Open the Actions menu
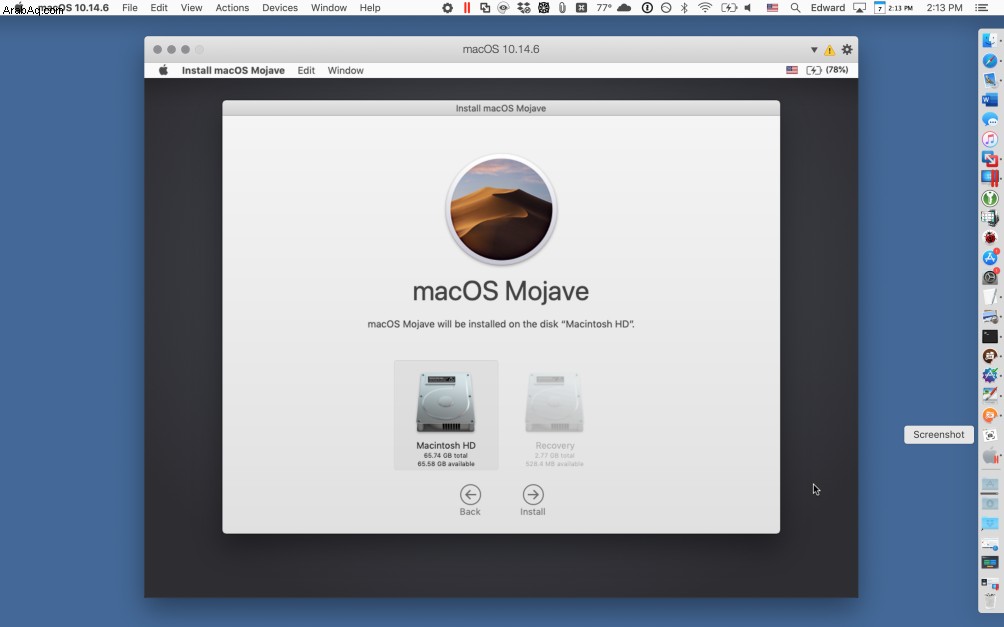 tap(232, 8)
